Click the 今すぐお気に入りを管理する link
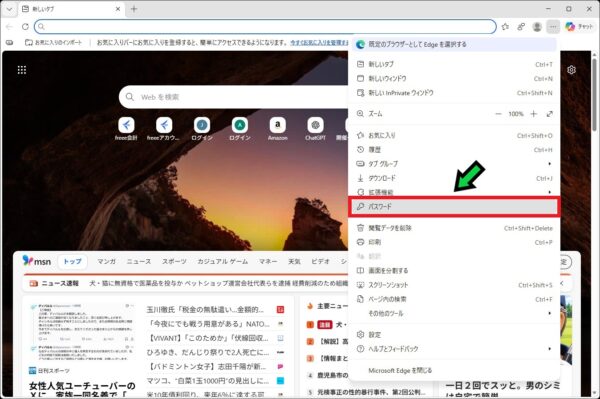This screenshot has width=600, height=399. click(319, 42)
